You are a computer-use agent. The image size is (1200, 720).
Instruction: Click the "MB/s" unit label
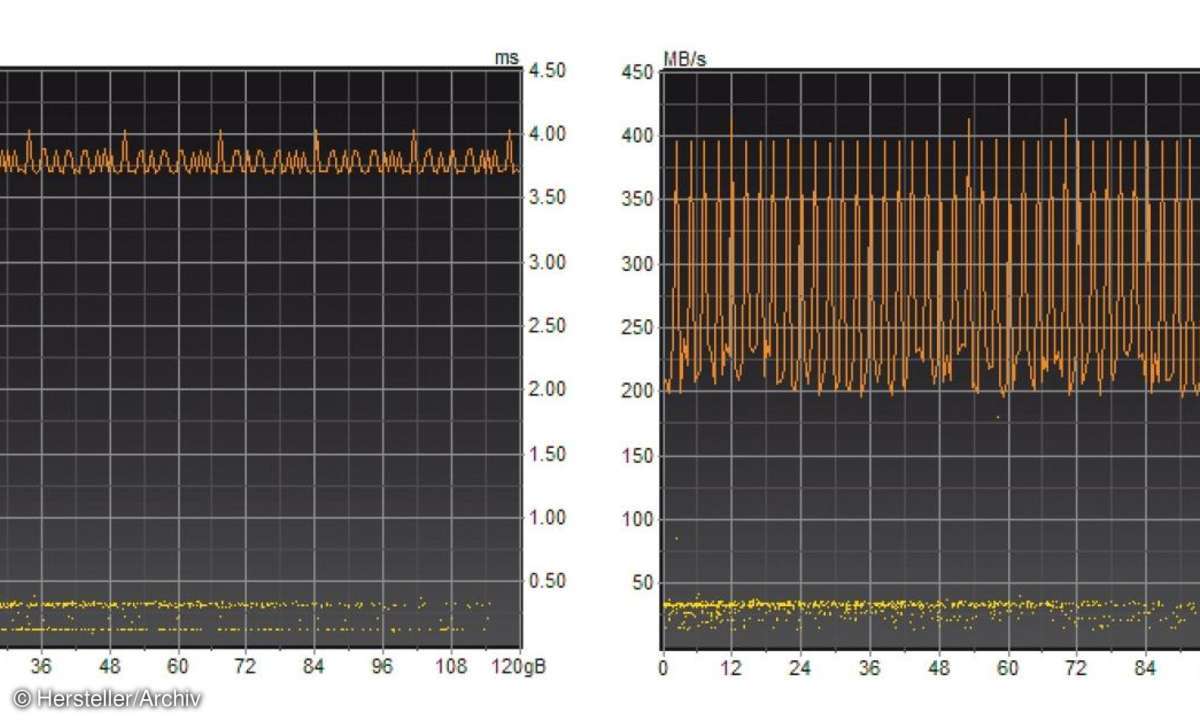pos(685,59)
